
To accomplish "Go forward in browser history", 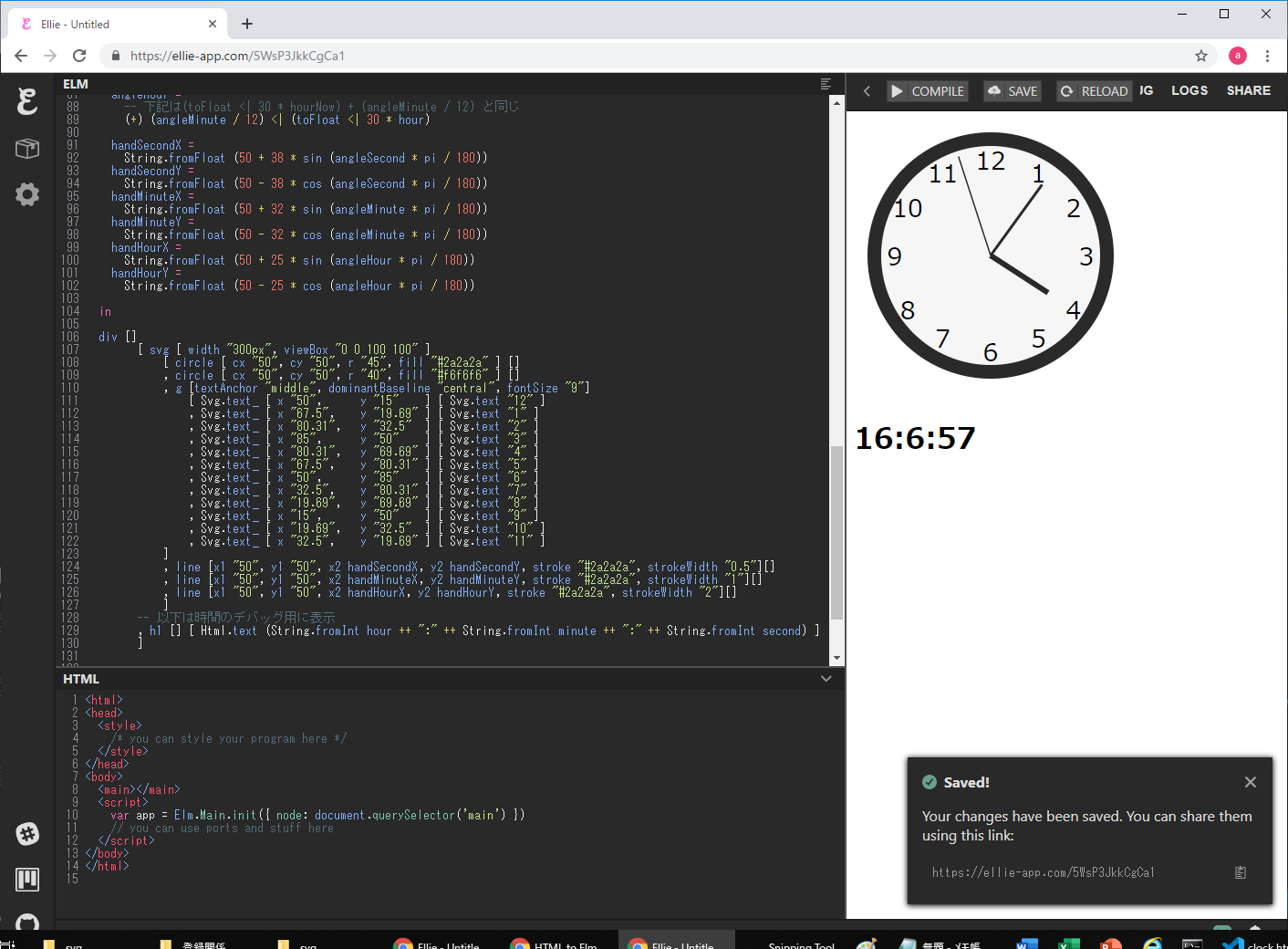I will pos(50,56).
